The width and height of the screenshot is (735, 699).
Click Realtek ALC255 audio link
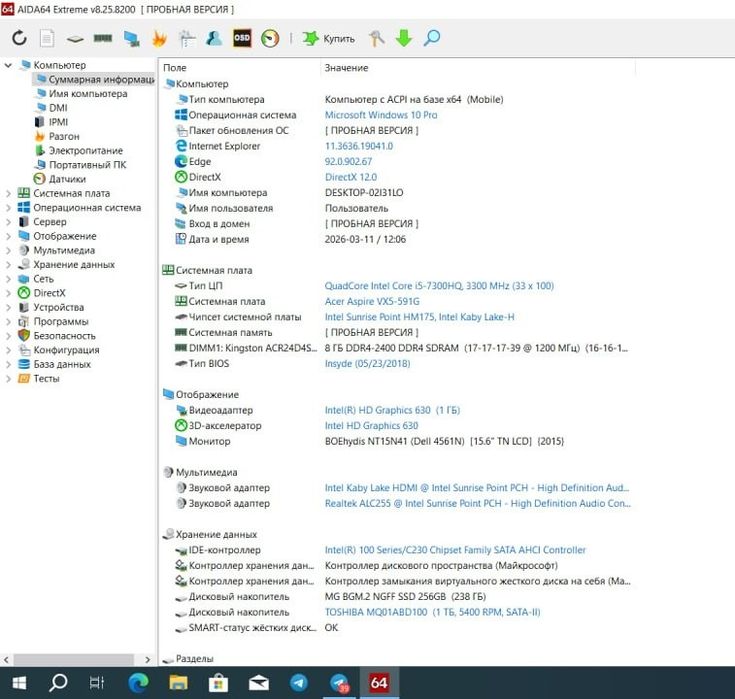click(x=478, y=503)
